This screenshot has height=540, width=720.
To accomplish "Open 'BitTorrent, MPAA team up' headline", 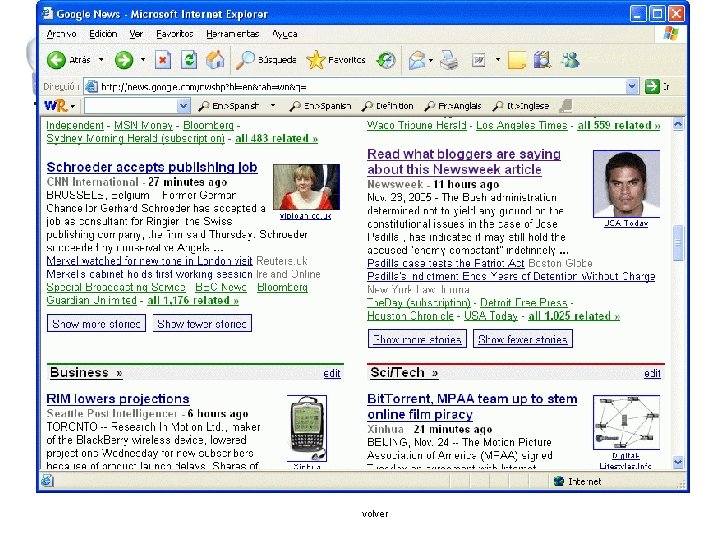I will coord(472,406).
